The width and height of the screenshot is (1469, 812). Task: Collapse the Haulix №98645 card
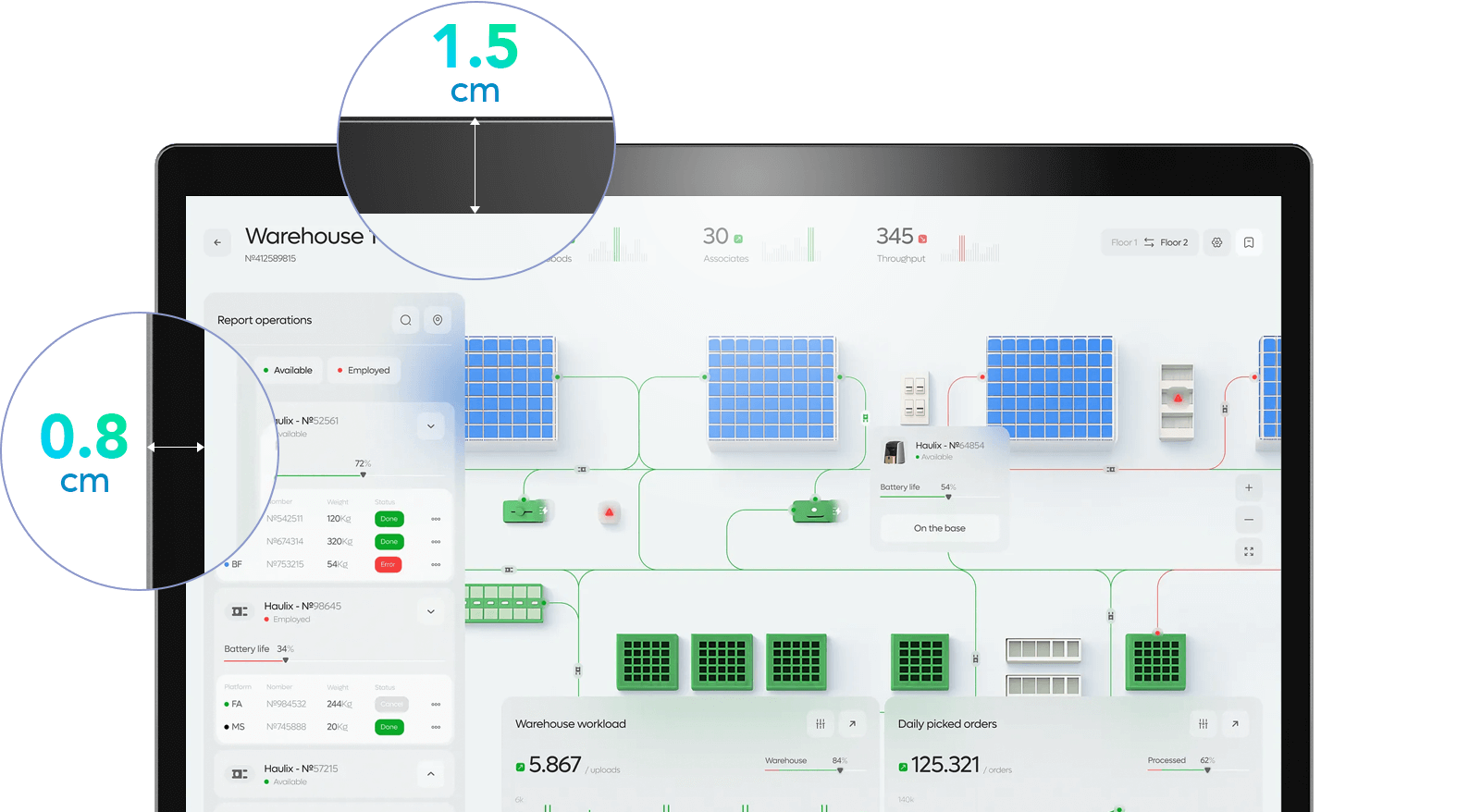pos(431,611)
